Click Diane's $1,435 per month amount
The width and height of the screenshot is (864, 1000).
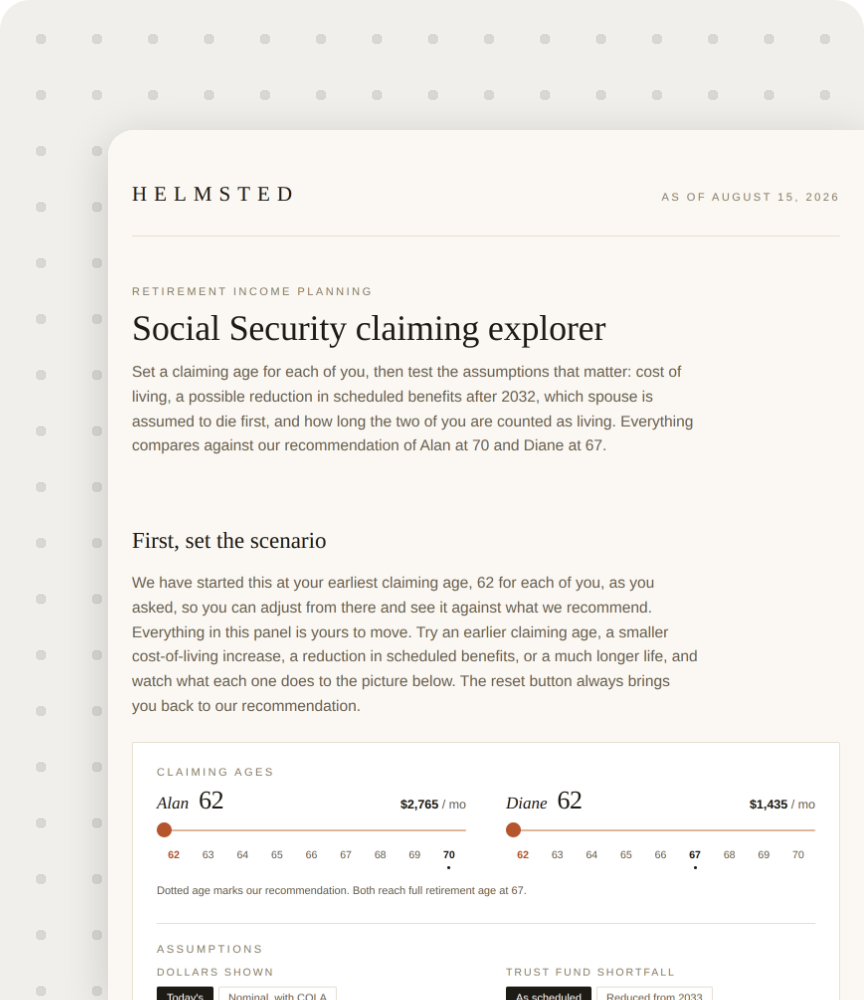(782, 804)
